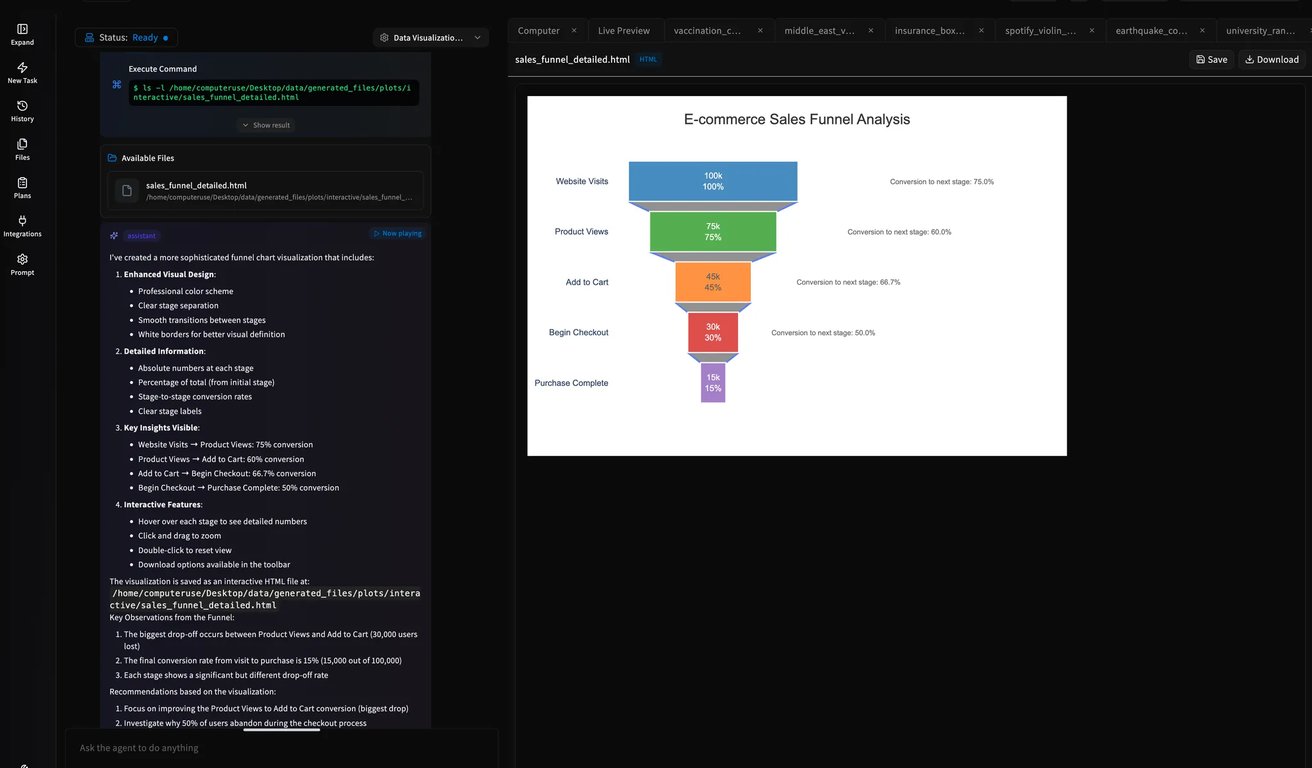Click the Download button

coord(1272,59)
